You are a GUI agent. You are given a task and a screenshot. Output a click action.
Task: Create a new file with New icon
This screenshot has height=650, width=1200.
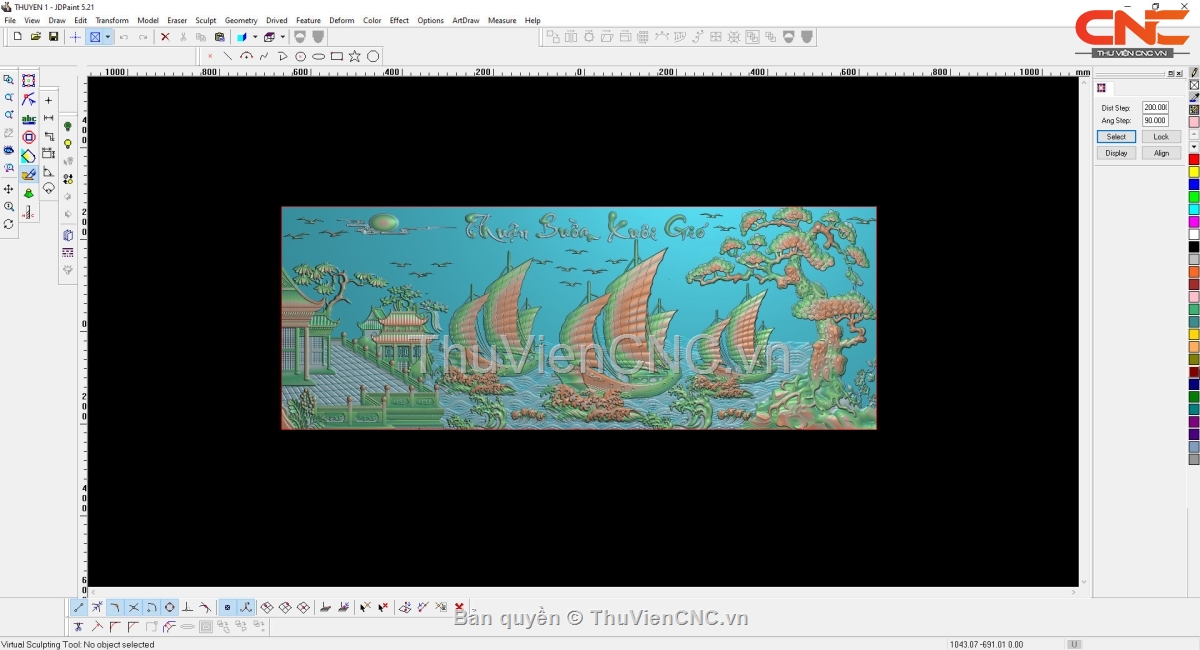pyautogui.click(x=17, y=37)
